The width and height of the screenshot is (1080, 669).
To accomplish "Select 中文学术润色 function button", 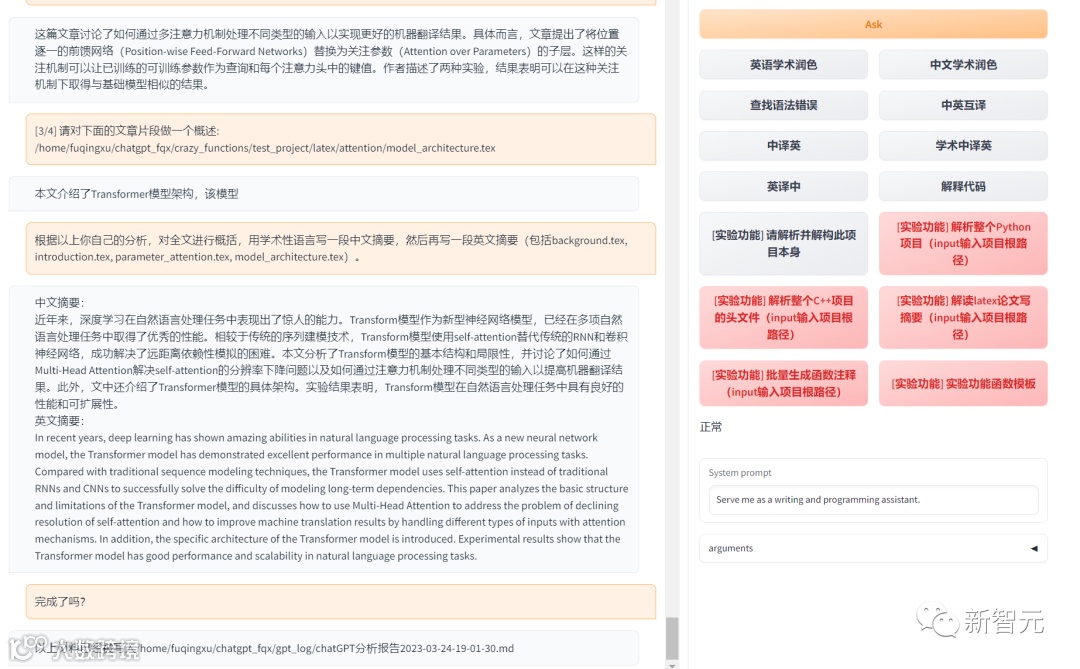I will pos(963,65).
